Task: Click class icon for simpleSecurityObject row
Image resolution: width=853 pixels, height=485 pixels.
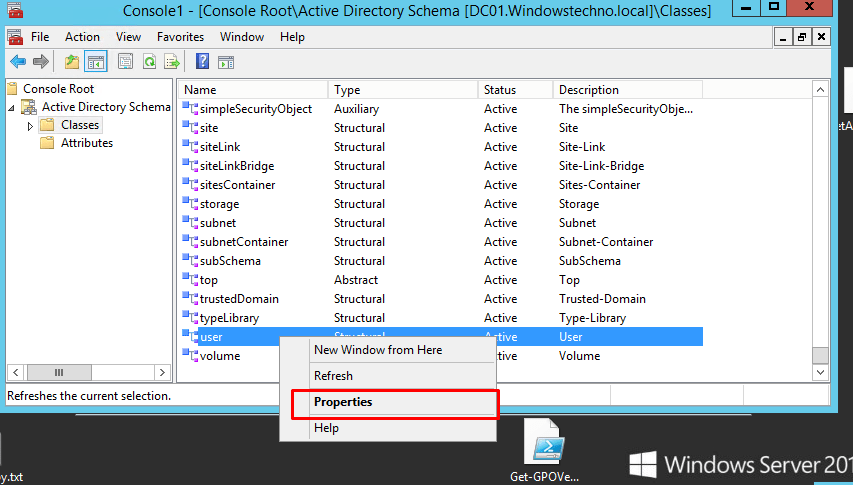Action: coord(190,108)
